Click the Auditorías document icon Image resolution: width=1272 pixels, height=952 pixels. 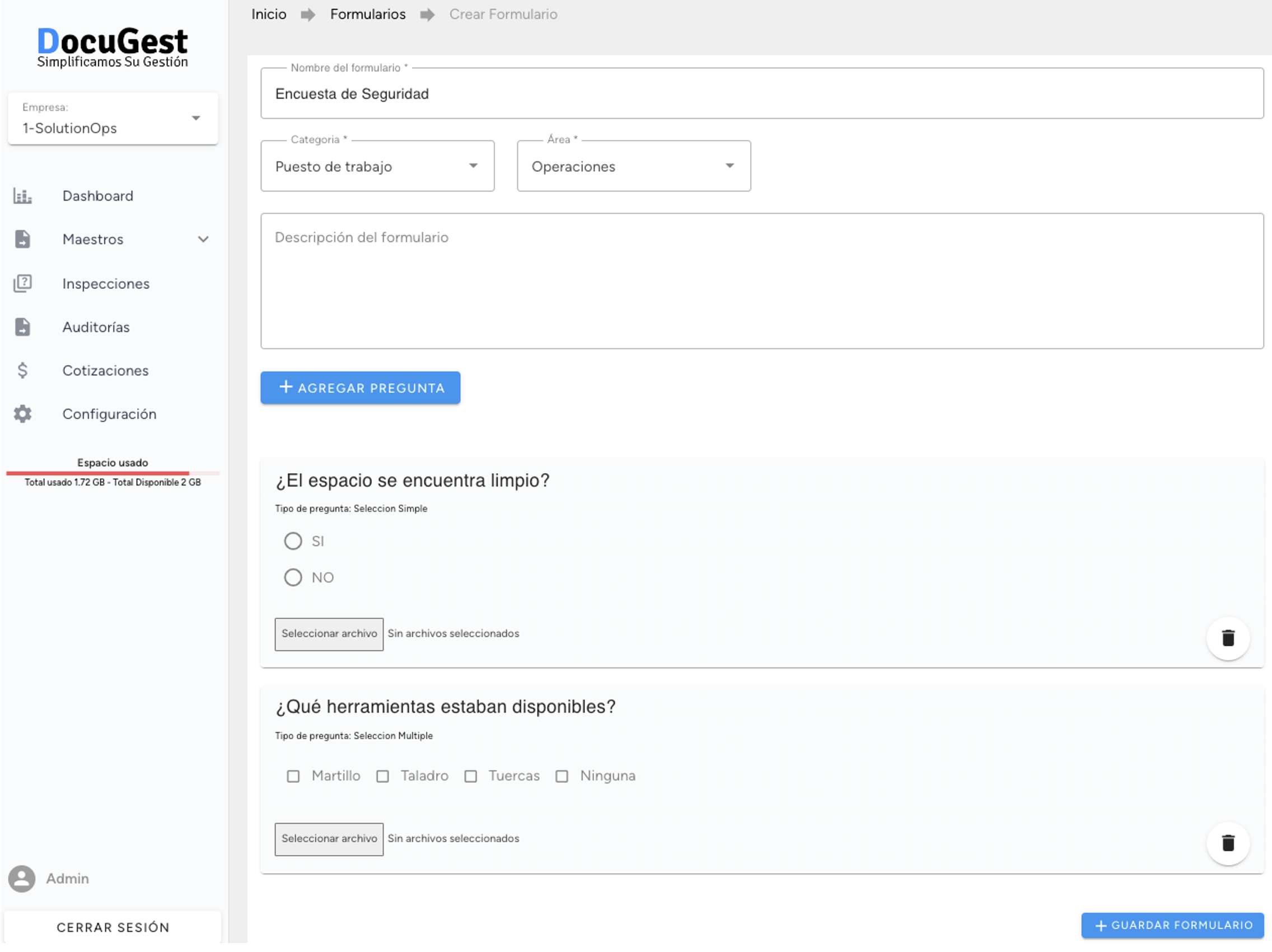pos(22,326)
